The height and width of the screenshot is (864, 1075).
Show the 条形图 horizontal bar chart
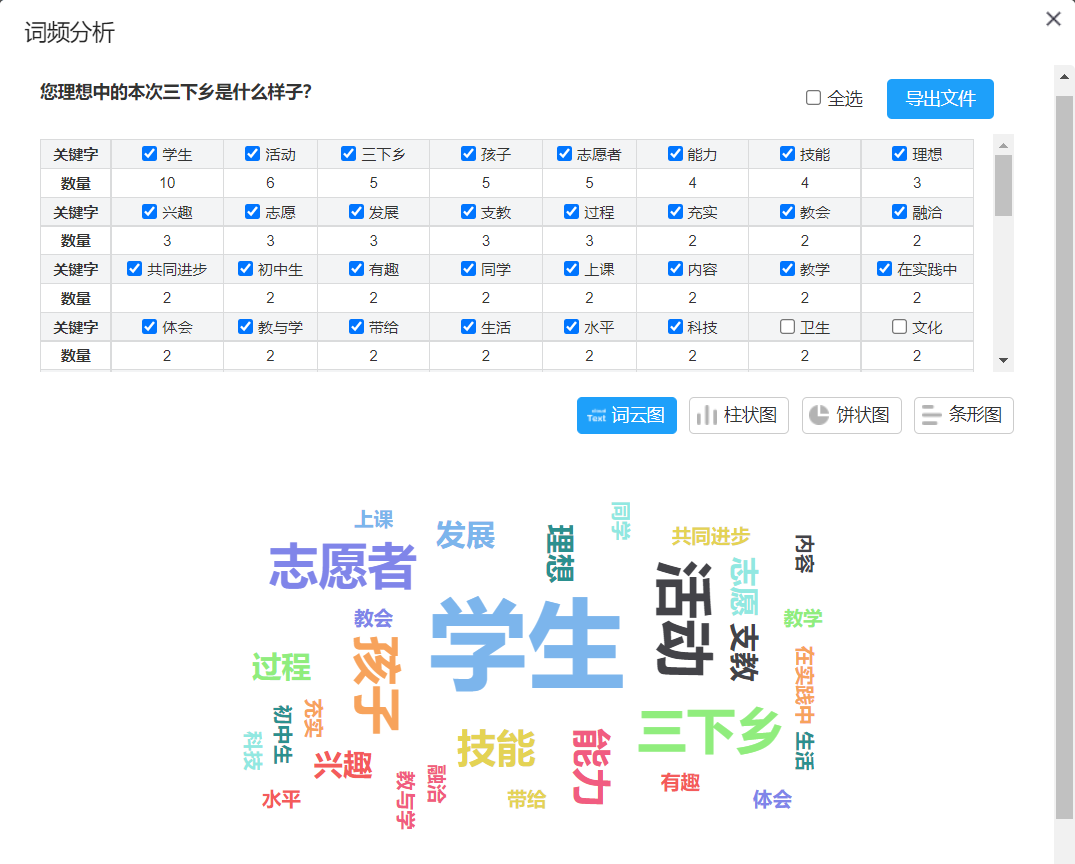[963, 415]
